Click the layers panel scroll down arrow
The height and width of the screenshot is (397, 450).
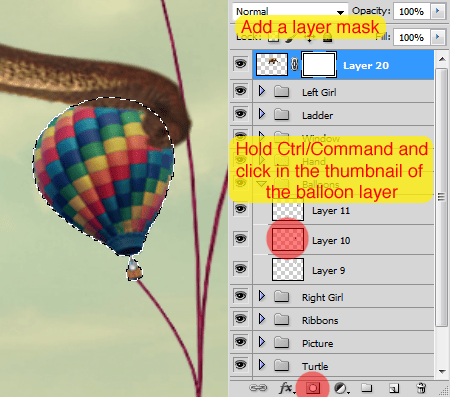442,371
